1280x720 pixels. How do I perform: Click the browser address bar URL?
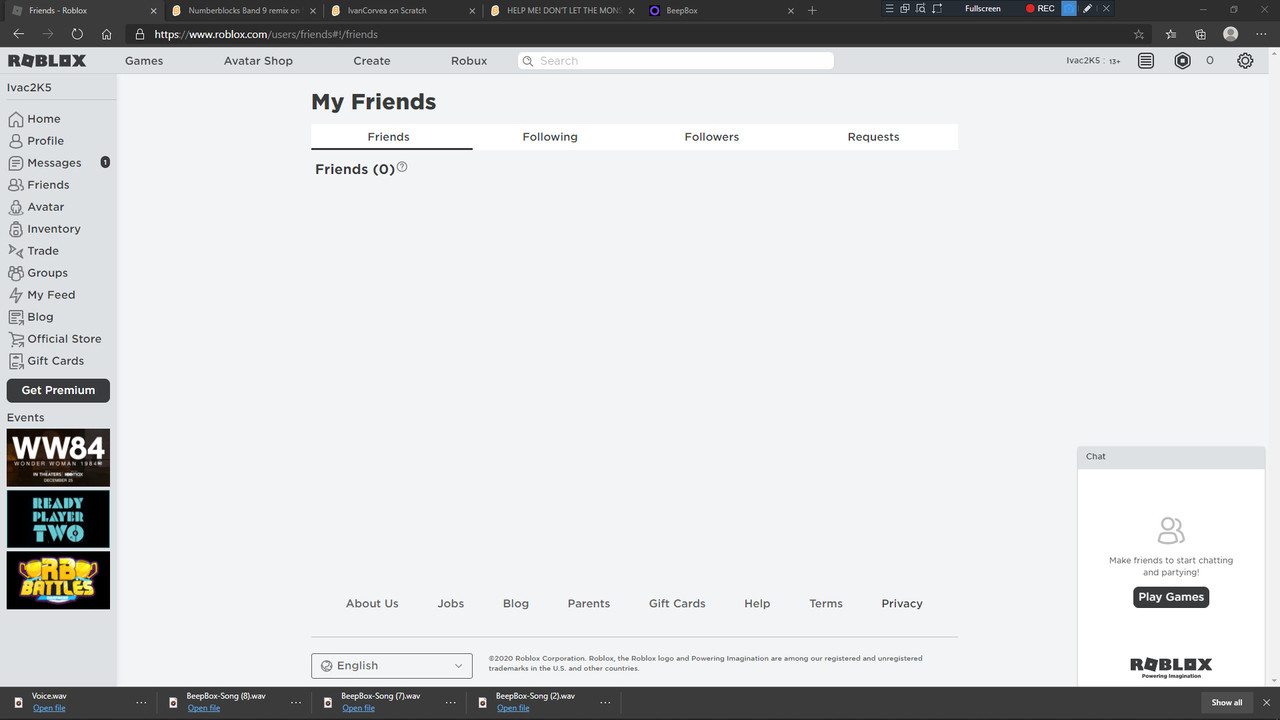tap(266, 34)
